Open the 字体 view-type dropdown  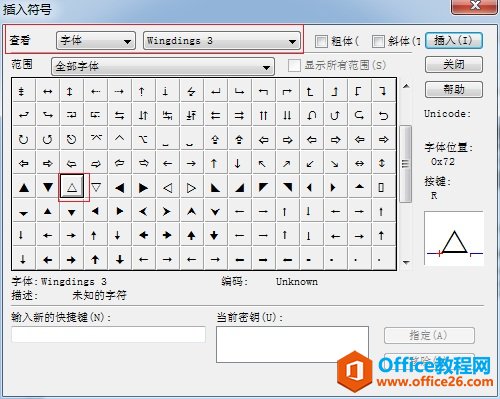[x=96, y=41]
